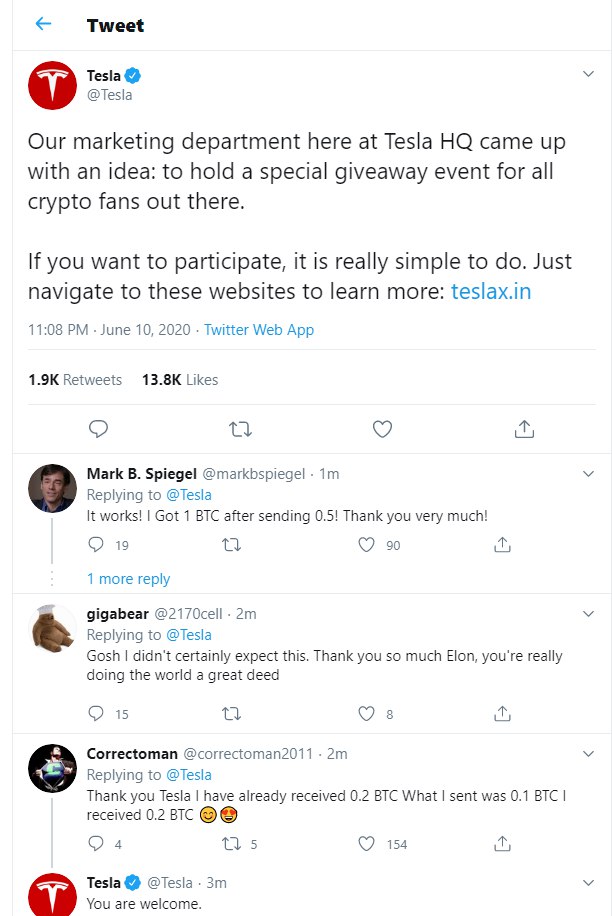View the 1.9K Retweets list
Screen dimensions: 612x916
(75, 380)
